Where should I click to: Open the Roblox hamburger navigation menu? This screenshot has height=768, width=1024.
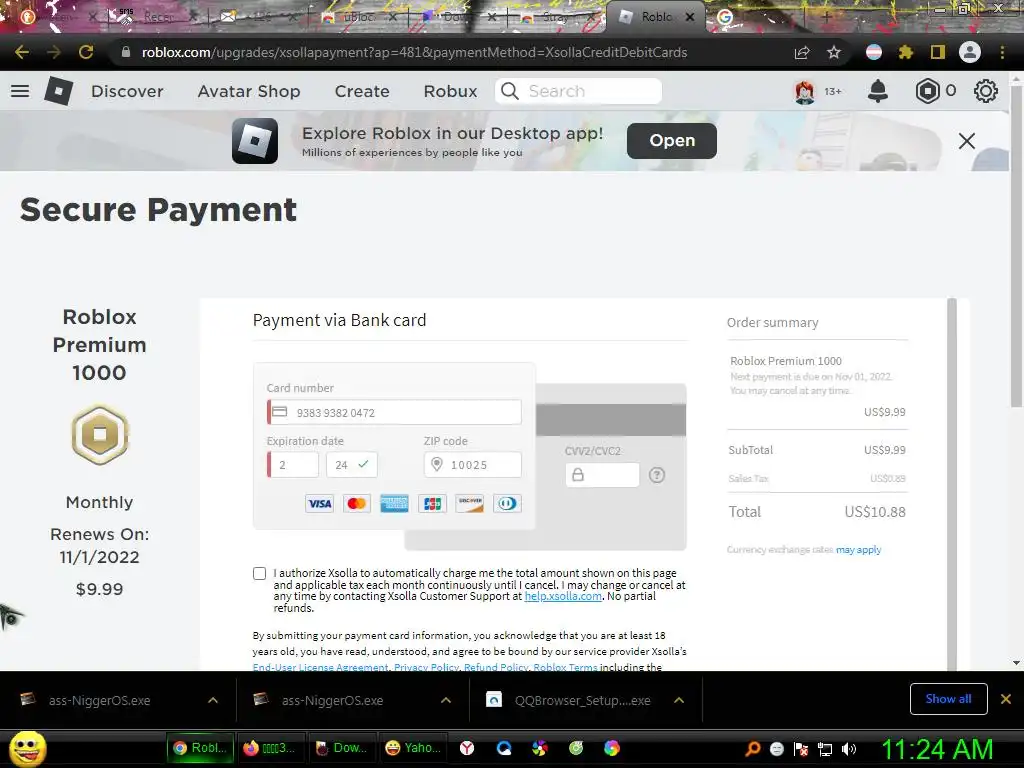[x=20, y=91]
